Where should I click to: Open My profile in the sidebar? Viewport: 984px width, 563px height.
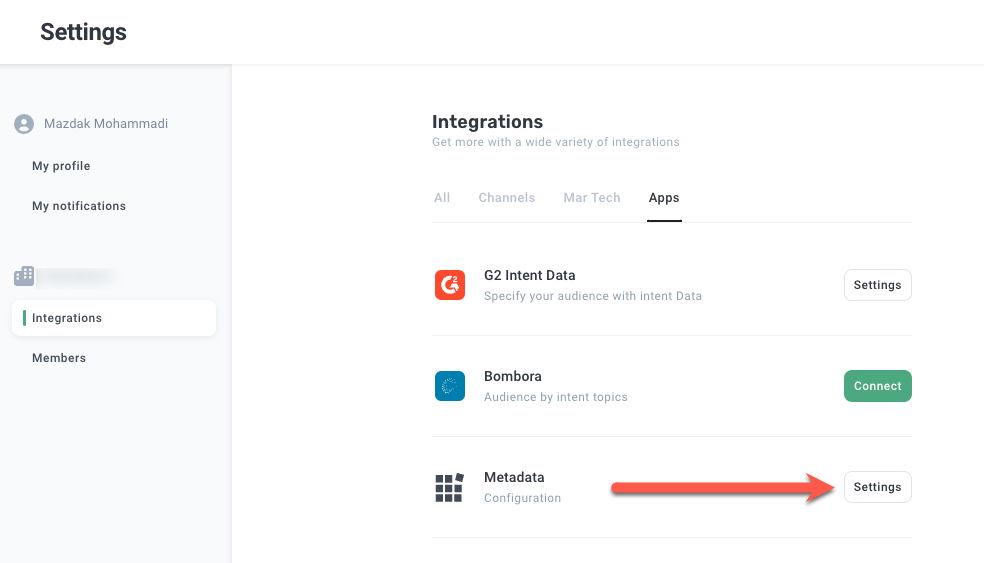click(x=61, y=166)
